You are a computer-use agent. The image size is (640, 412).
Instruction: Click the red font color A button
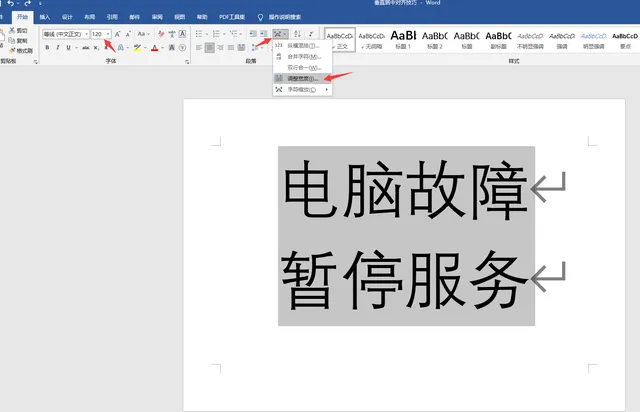pyautogui.click(x=155, y=48)
